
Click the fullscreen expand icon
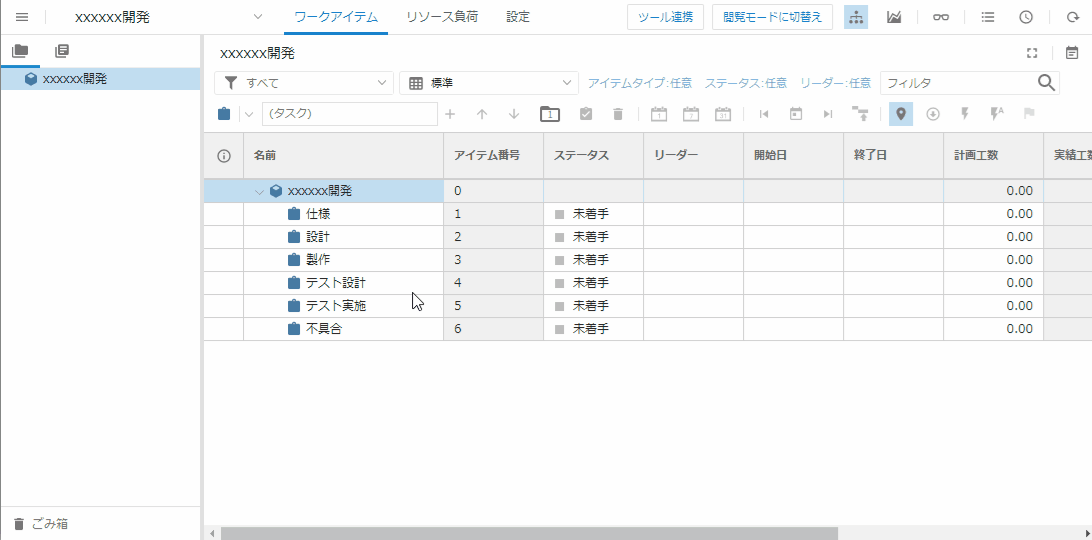[x=1032, y=53]
